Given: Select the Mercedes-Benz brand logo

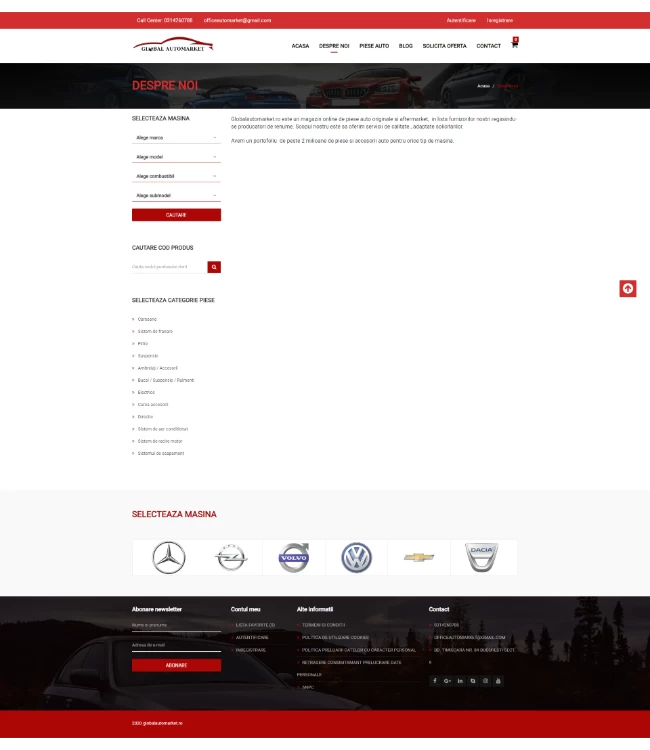Looking at the screenshot, I should tap(168, 557).
